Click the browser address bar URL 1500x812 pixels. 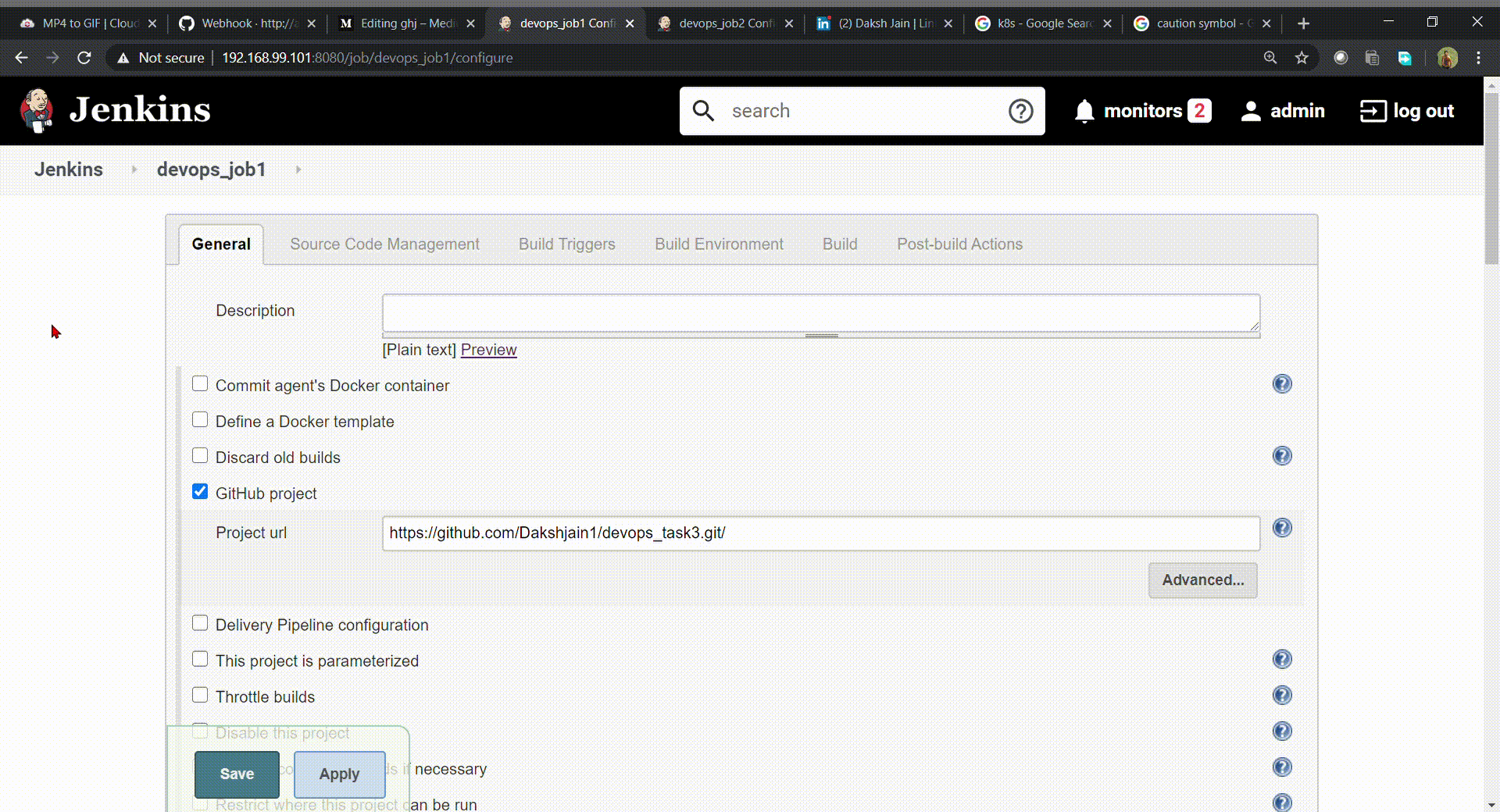click(x=367, y=58)
